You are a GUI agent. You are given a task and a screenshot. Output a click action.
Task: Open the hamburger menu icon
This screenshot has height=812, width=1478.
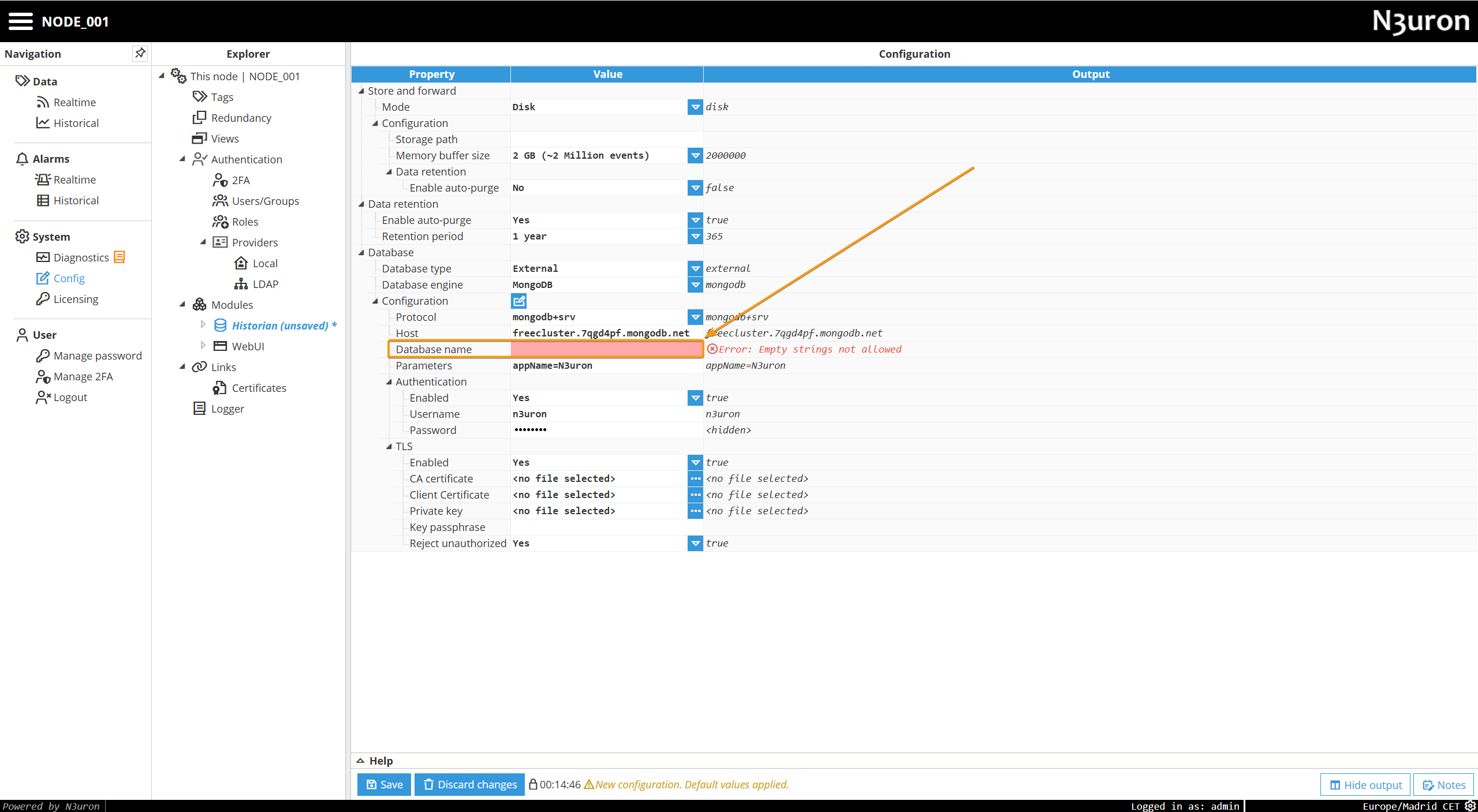(x=21, y=21)
